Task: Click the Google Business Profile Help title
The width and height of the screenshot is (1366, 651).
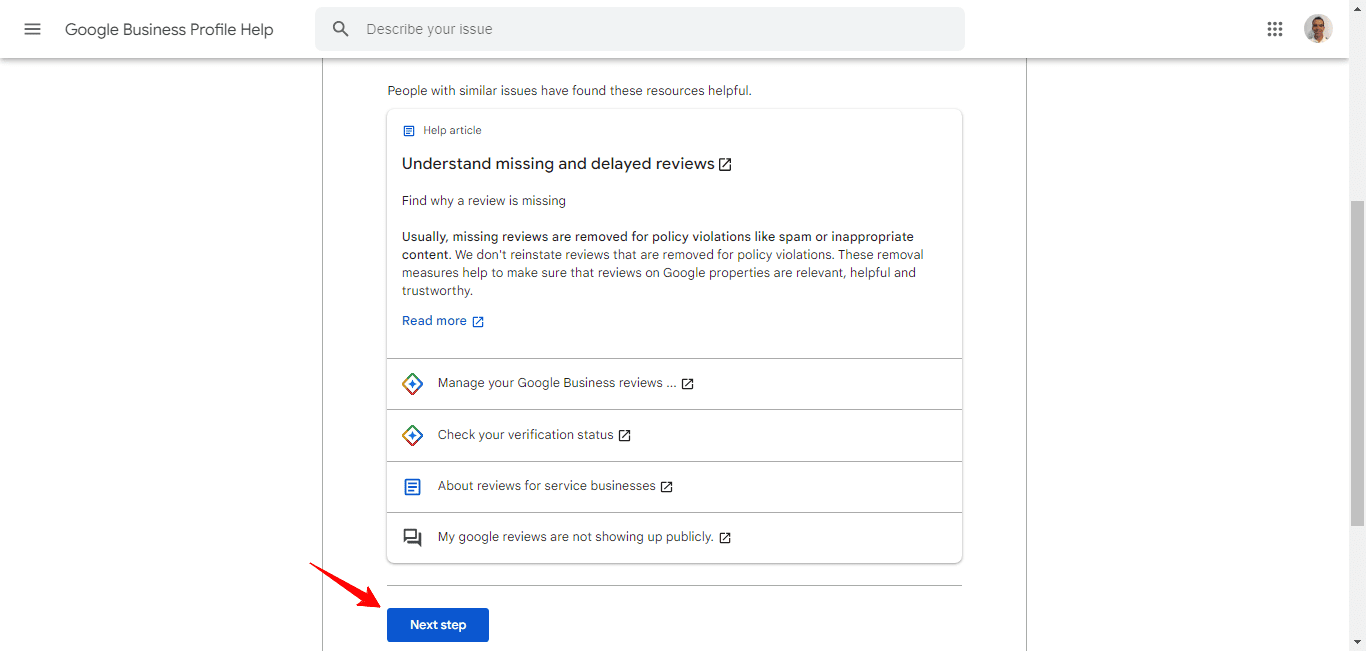Action: 169,29
